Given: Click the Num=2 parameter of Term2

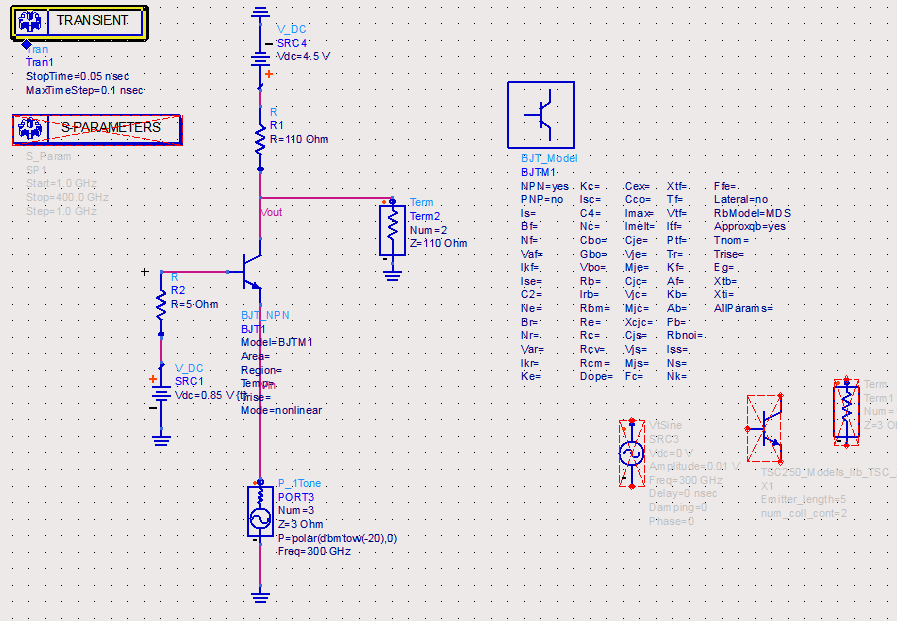Looking at the screenshot, I should coord(428,230).
